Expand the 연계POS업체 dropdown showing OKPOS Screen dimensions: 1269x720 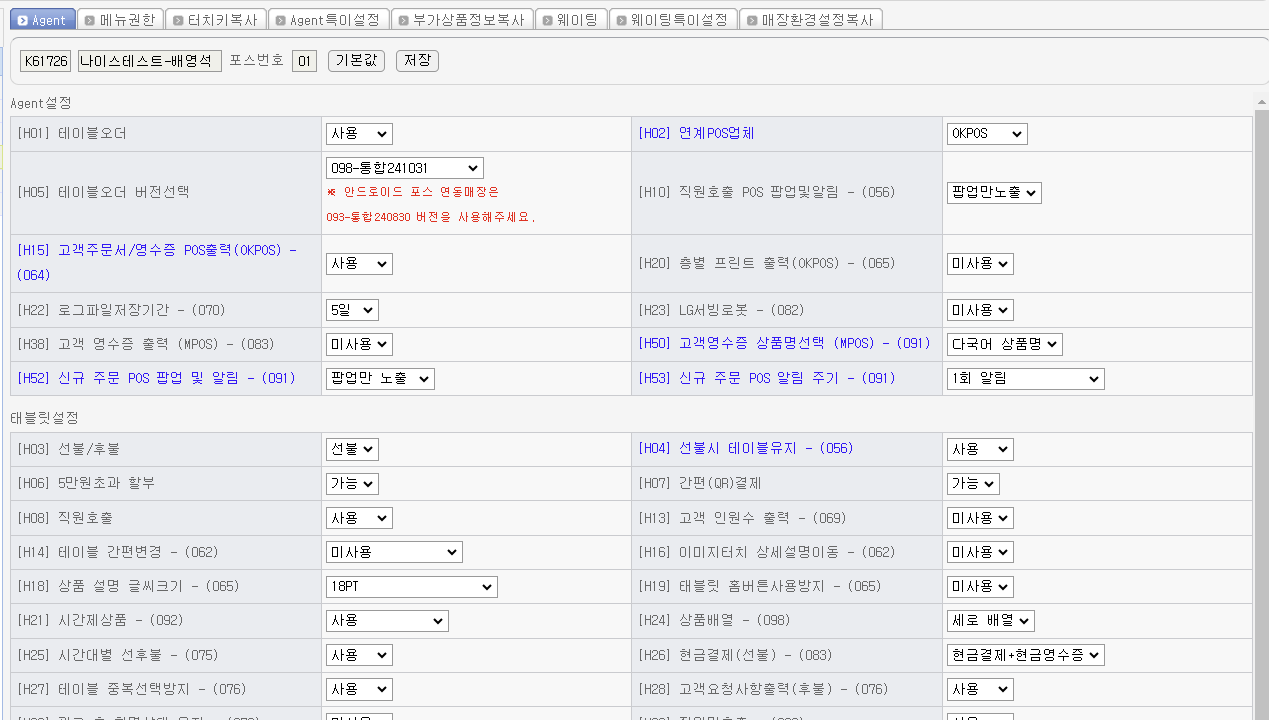point(986,134)
